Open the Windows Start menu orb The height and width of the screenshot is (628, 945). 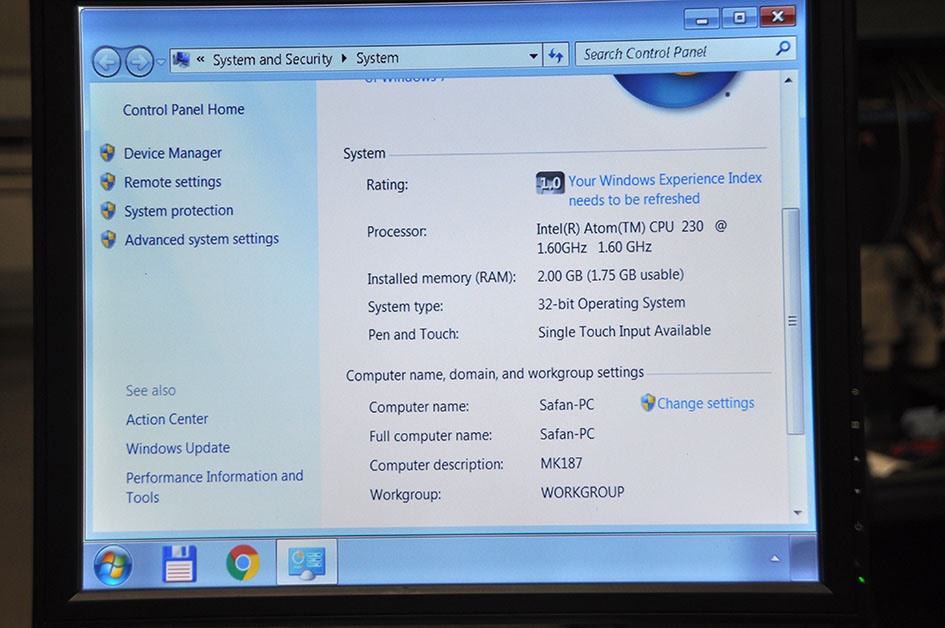click(x=113, y=565)
